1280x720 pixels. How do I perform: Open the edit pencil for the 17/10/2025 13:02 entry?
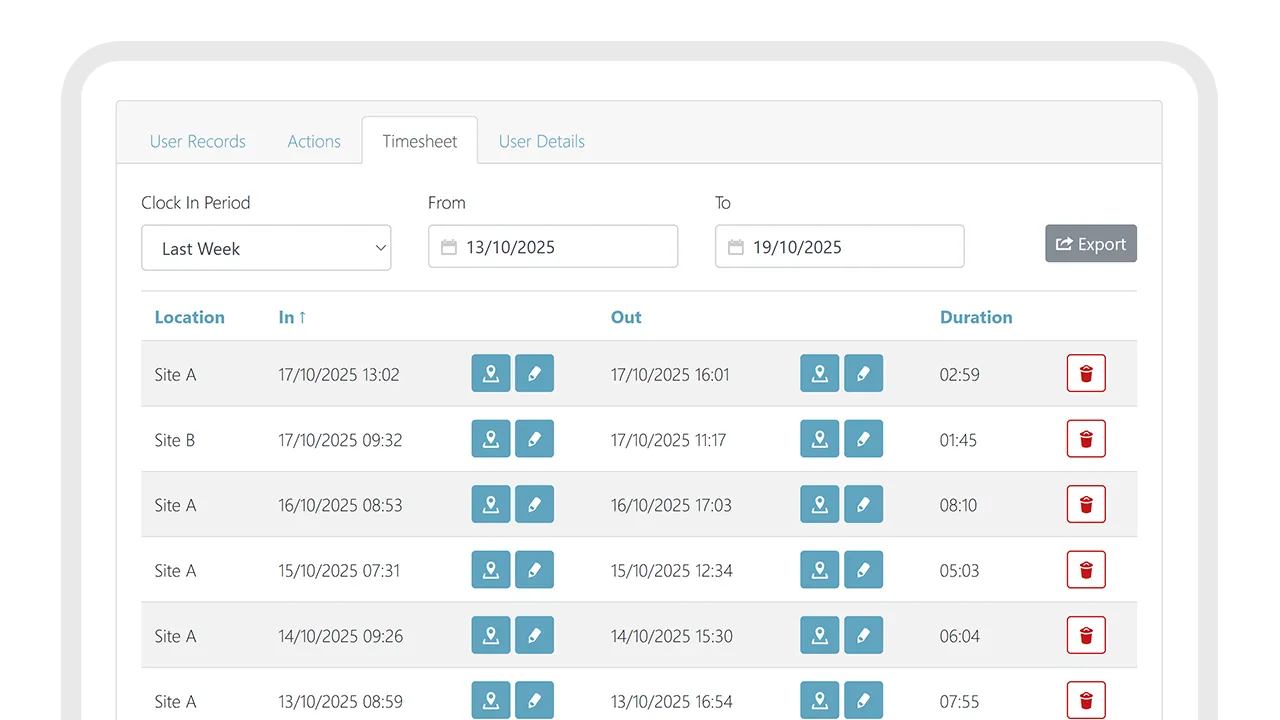(x=534, y=373)
